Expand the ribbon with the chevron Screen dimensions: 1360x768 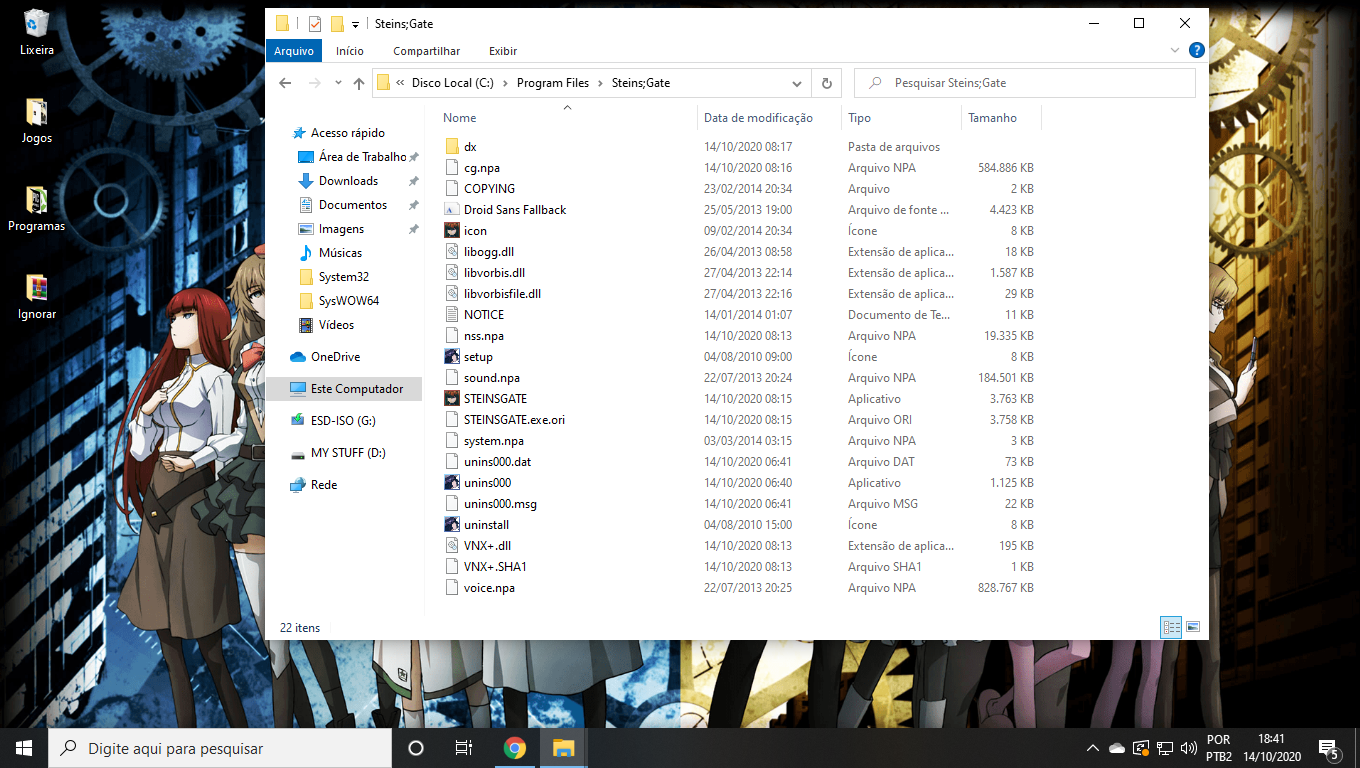pyautogui.click(x=1175, y=50)
